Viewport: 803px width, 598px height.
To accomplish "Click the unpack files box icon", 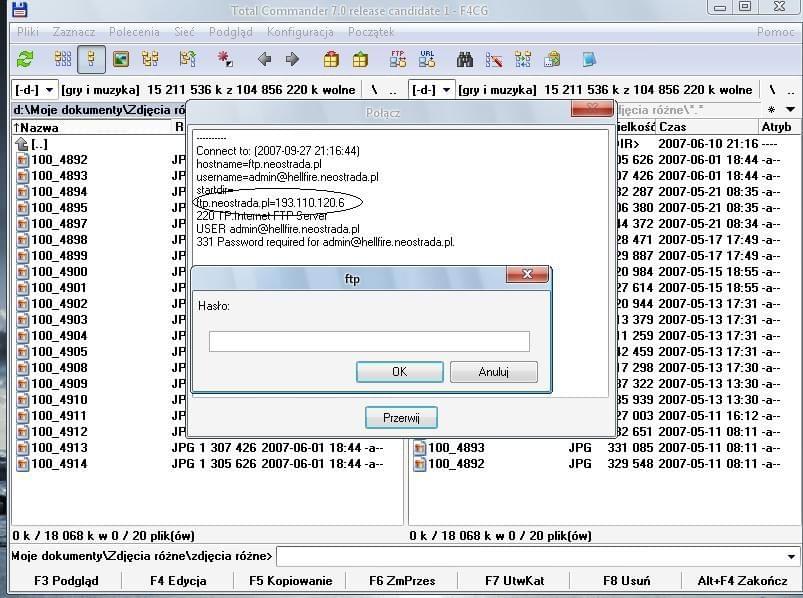I will point(360,59).
